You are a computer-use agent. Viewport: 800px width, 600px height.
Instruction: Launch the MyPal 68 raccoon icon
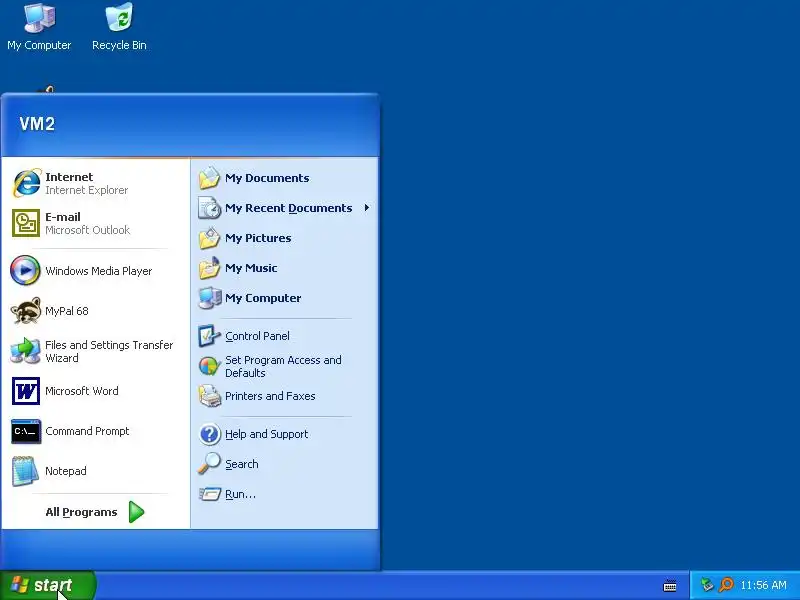point(26,311)
